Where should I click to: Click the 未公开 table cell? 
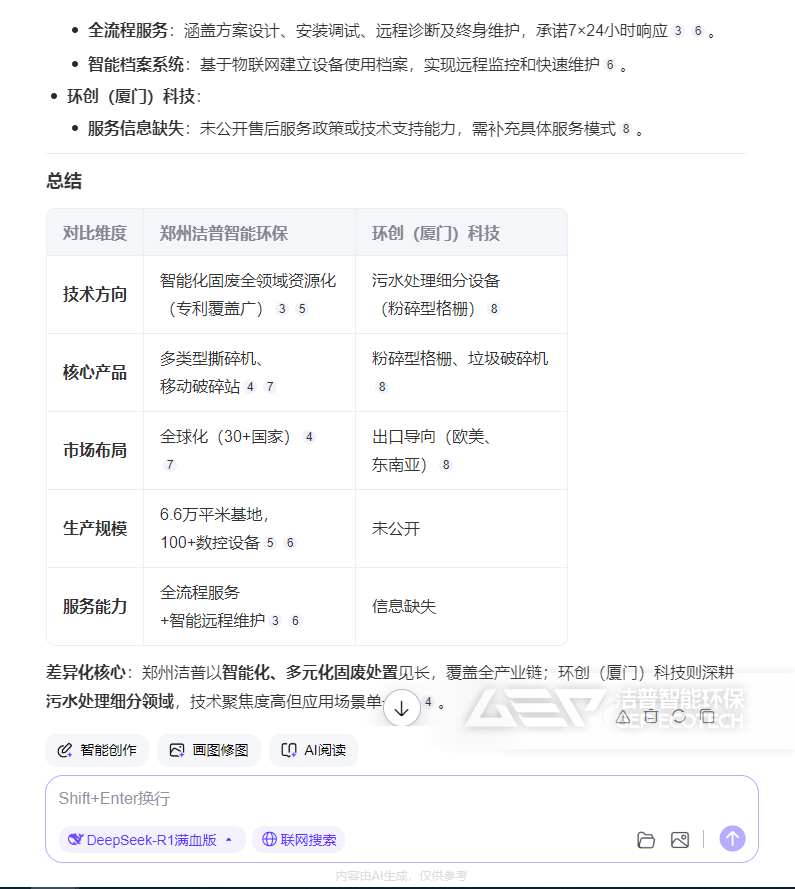pos(396,528)
